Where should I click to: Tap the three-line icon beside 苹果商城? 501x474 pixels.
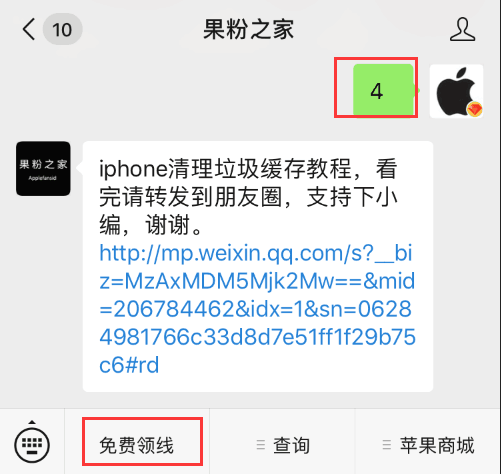[387, 445]
